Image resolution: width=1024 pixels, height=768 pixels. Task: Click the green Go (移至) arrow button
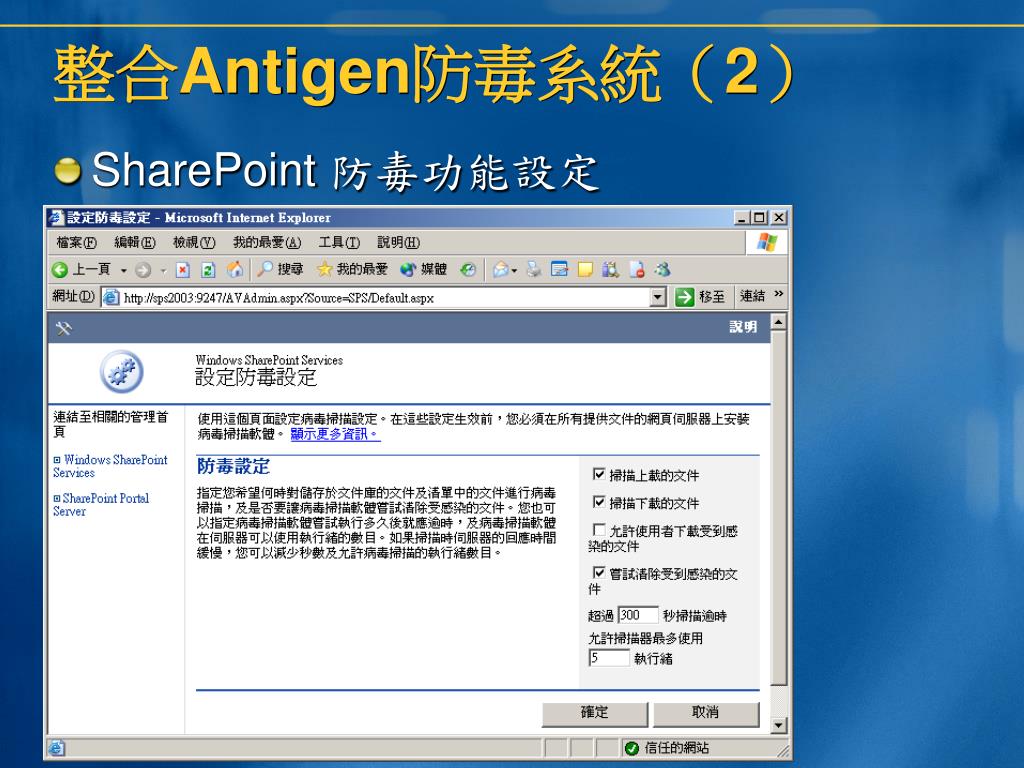684,297
